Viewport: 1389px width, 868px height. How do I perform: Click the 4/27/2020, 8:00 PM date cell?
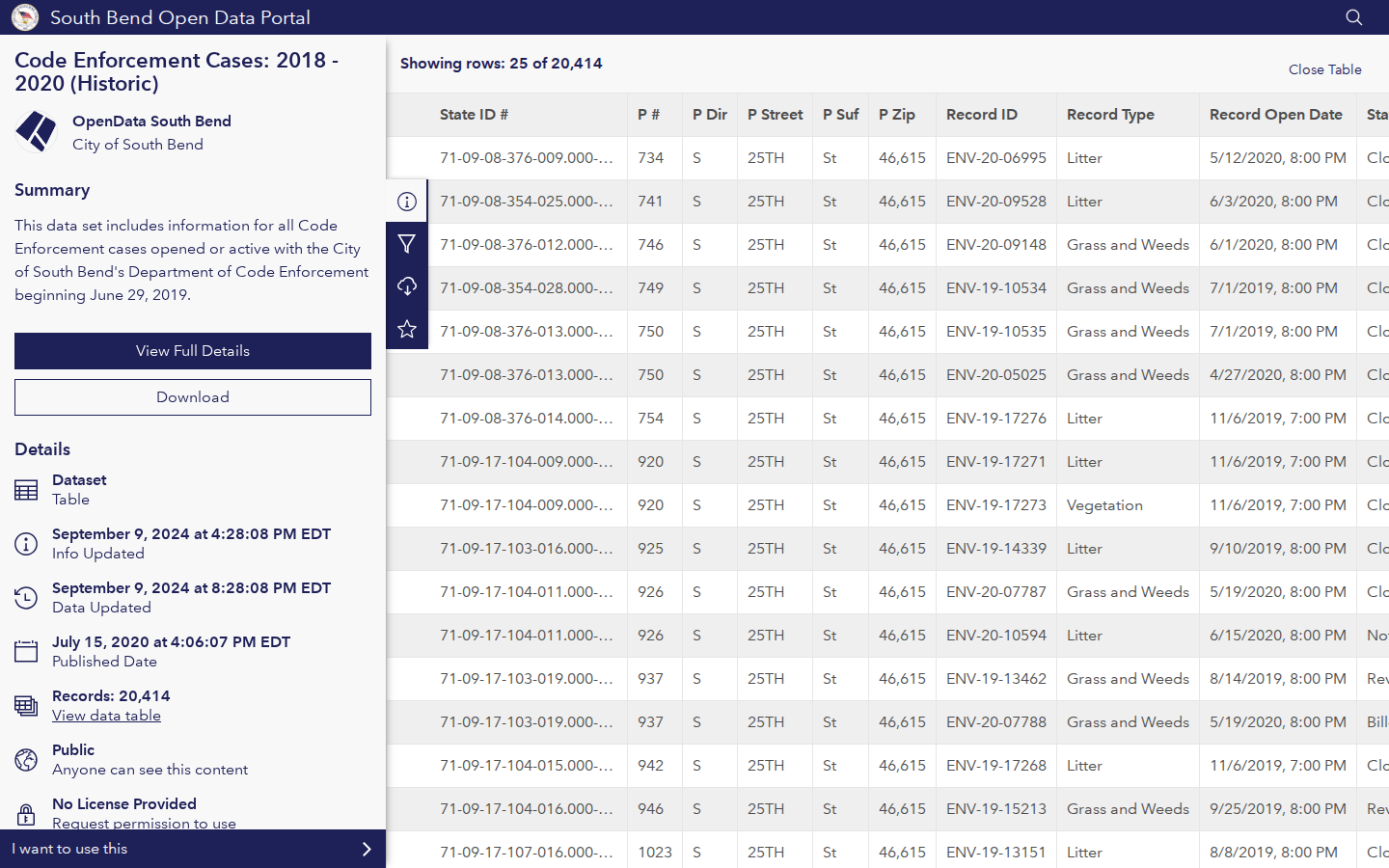coord(1278,375)
